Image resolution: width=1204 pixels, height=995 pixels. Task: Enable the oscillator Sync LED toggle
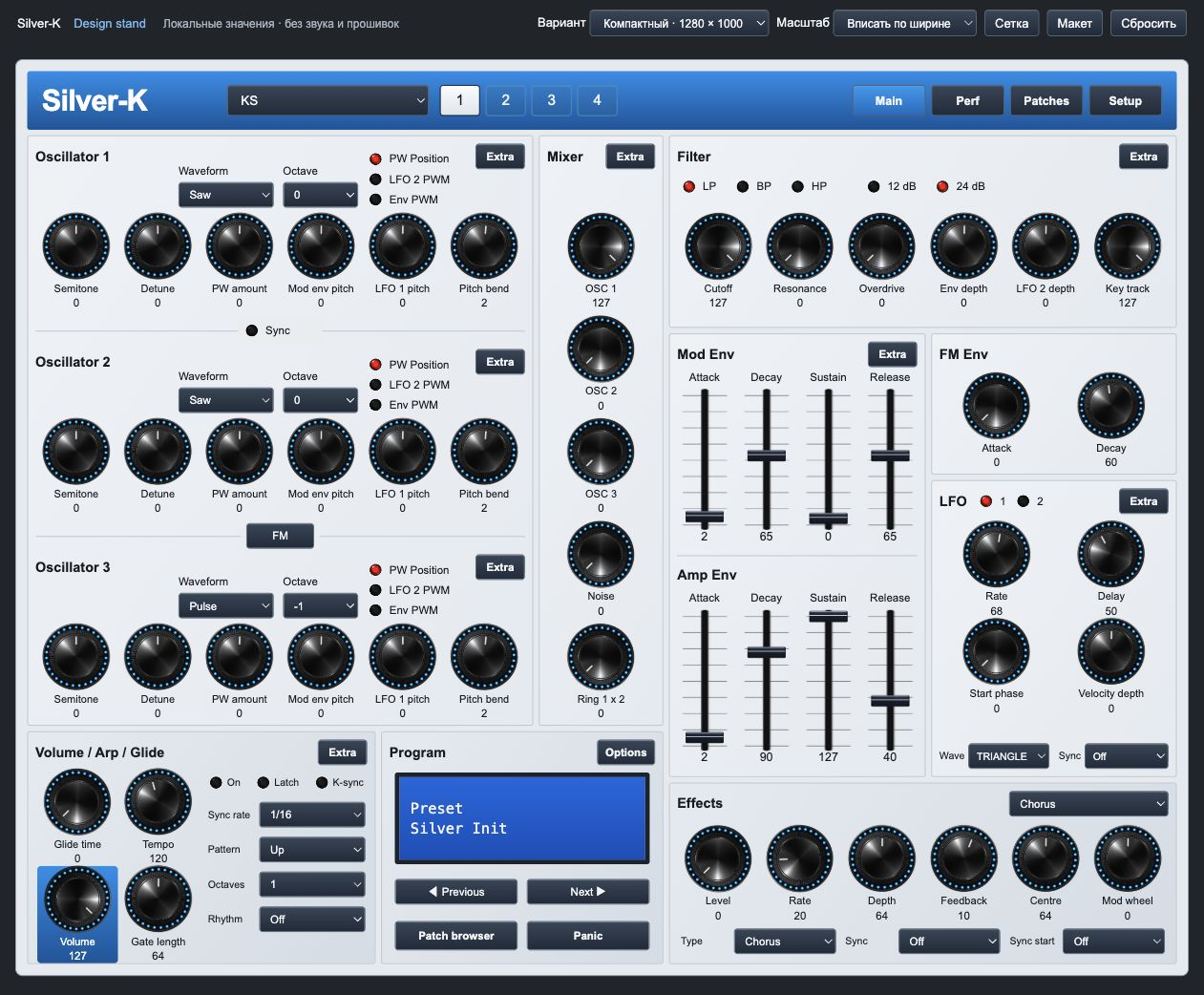tap(252, 330)
